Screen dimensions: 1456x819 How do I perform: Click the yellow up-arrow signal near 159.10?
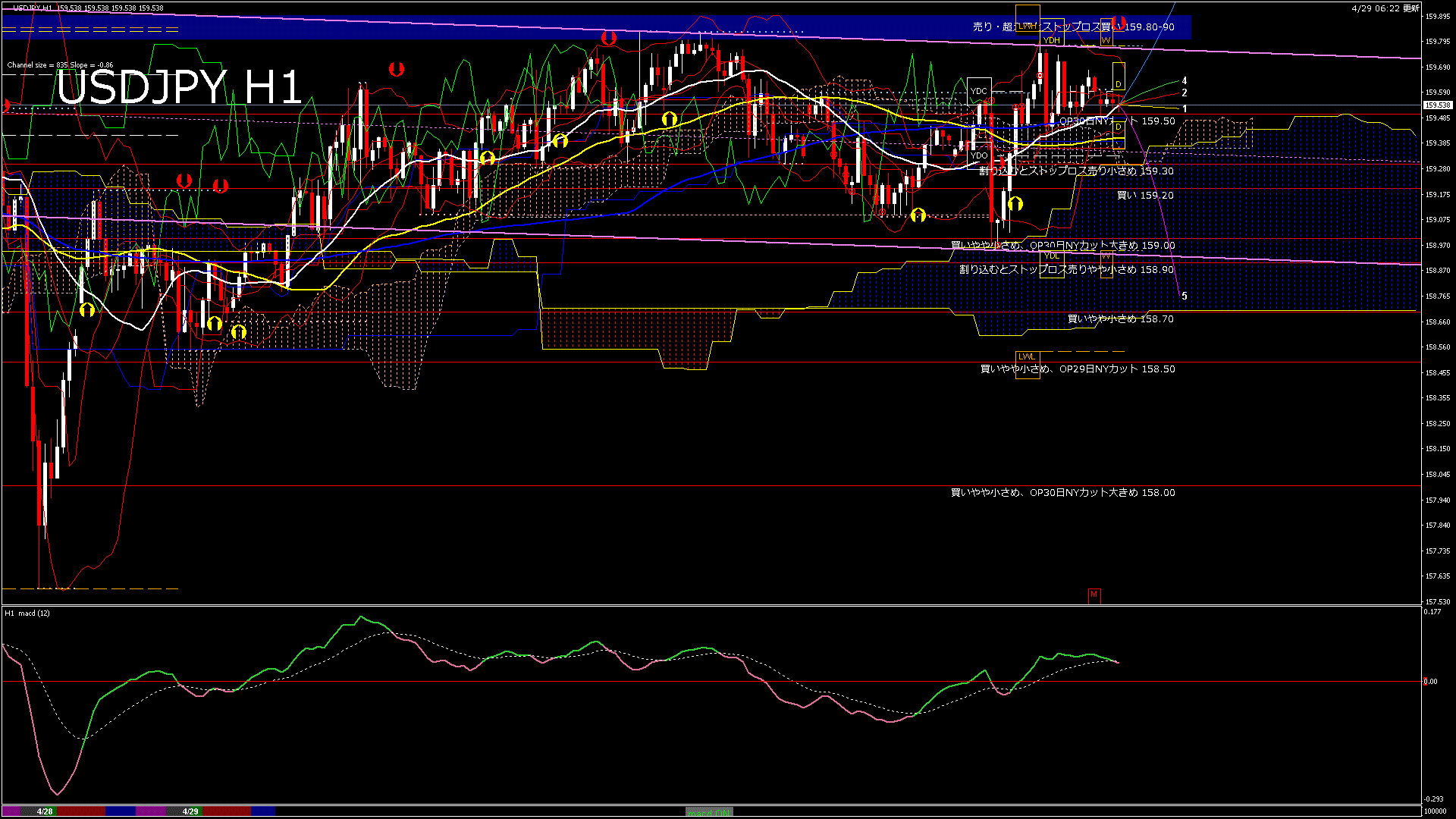pyautogui.click(x=918, y=215)
